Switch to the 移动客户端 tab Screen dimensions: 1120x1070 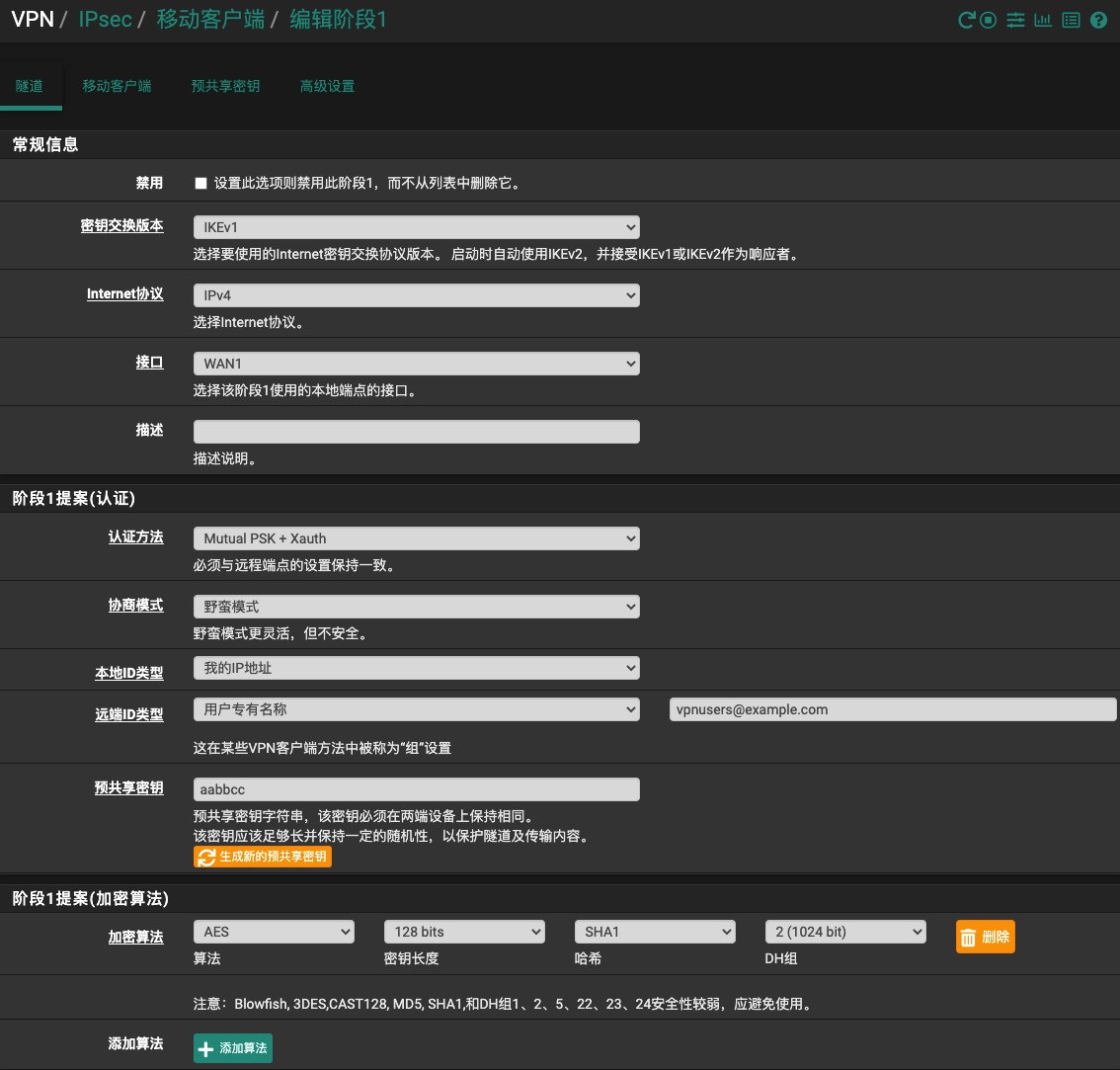[117, 86]
